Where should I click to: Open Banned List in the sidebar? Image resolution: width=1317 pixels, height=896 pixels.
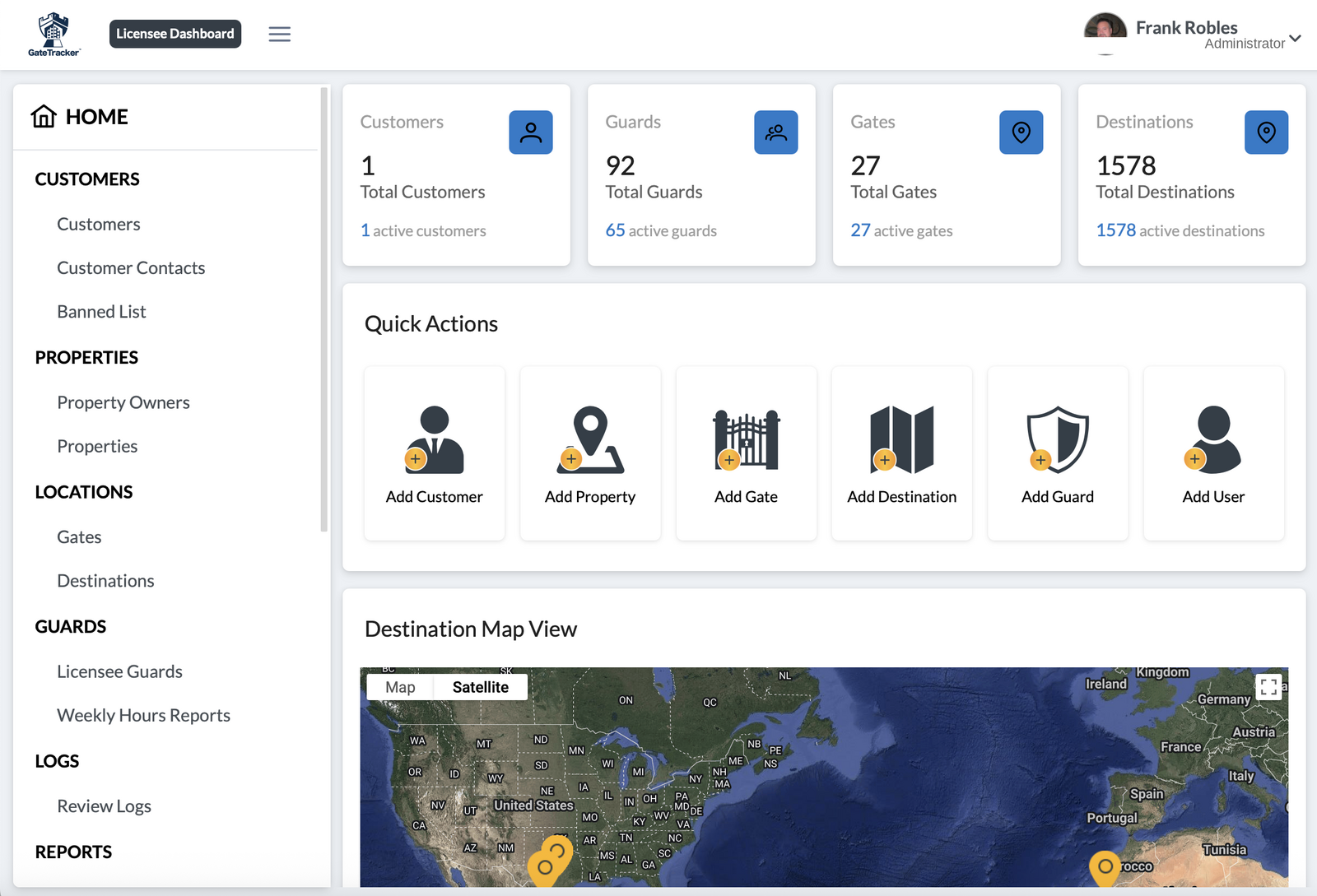[101, 311]
